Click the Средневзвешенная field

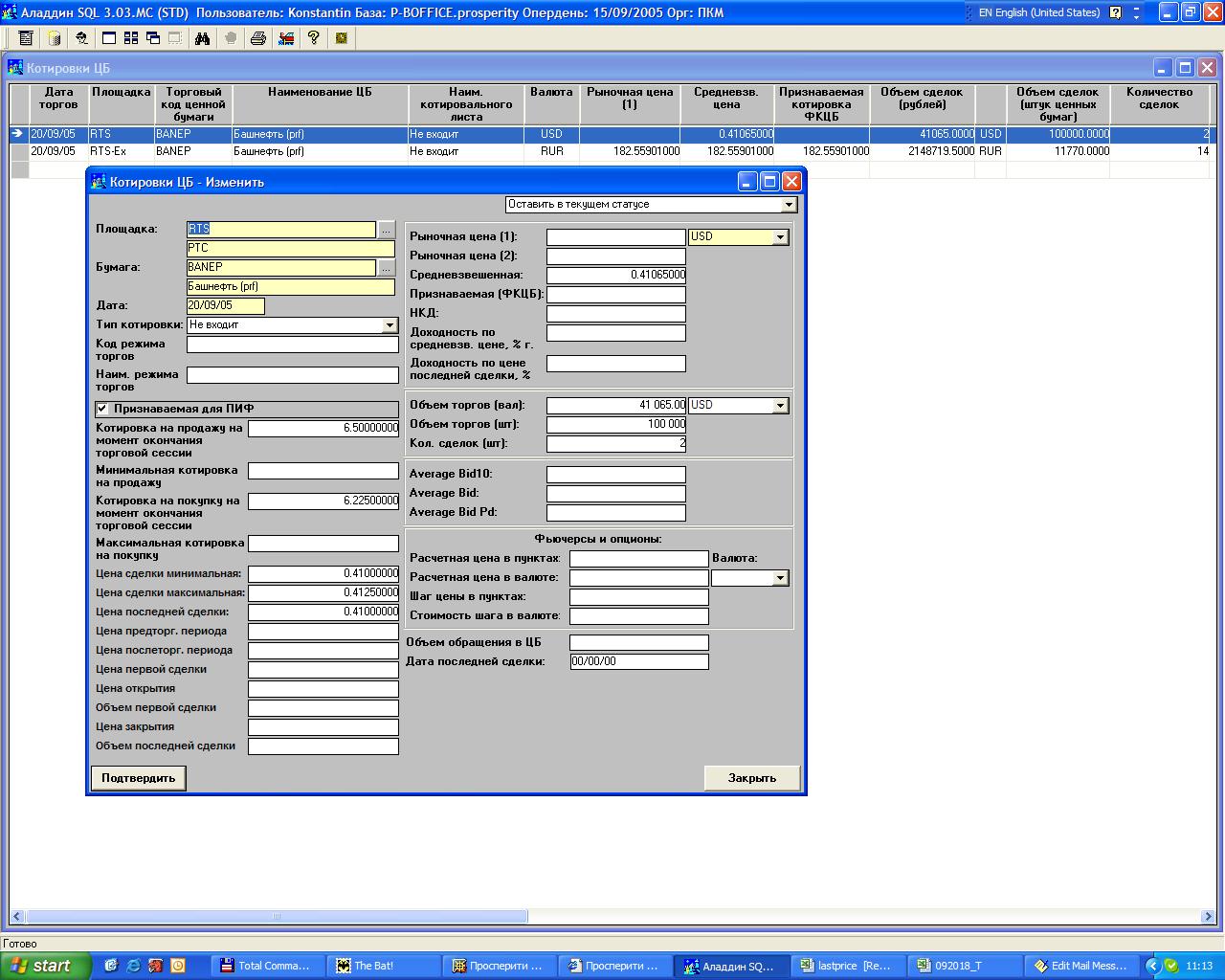(616, 276)
